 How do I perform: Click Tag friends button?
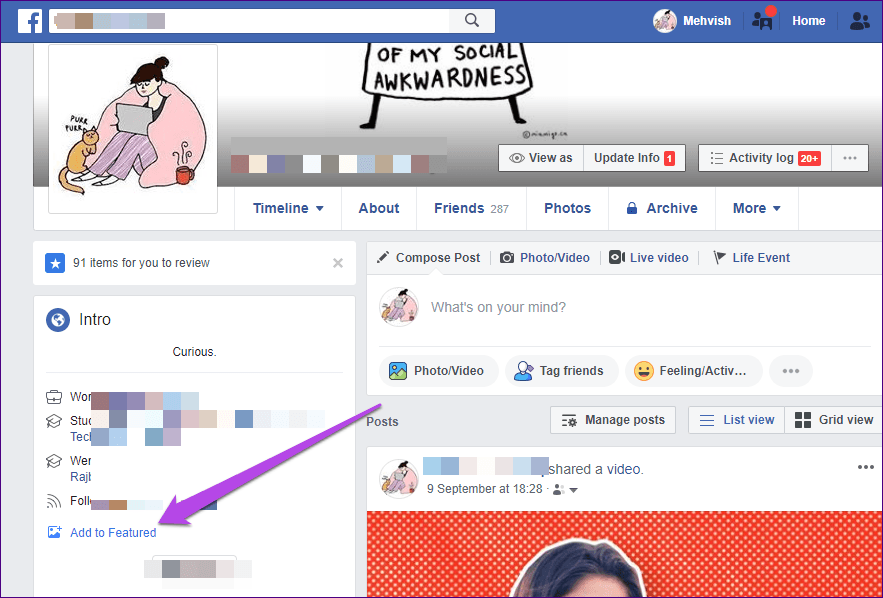click(x=562, y=371)
